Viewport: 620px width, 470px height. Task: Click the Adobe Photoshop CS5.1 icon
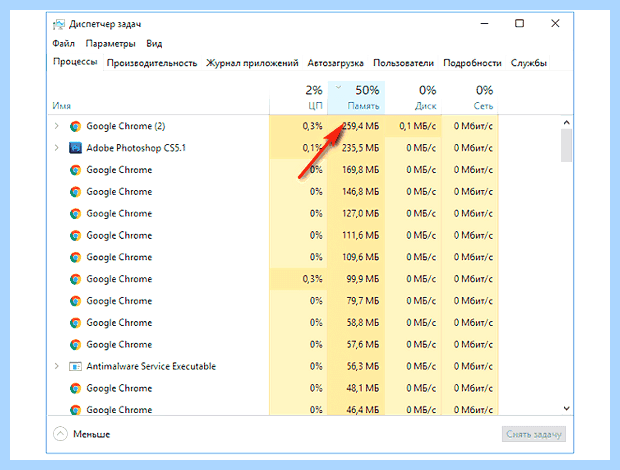pyautogui.click(x=75, y=148)
